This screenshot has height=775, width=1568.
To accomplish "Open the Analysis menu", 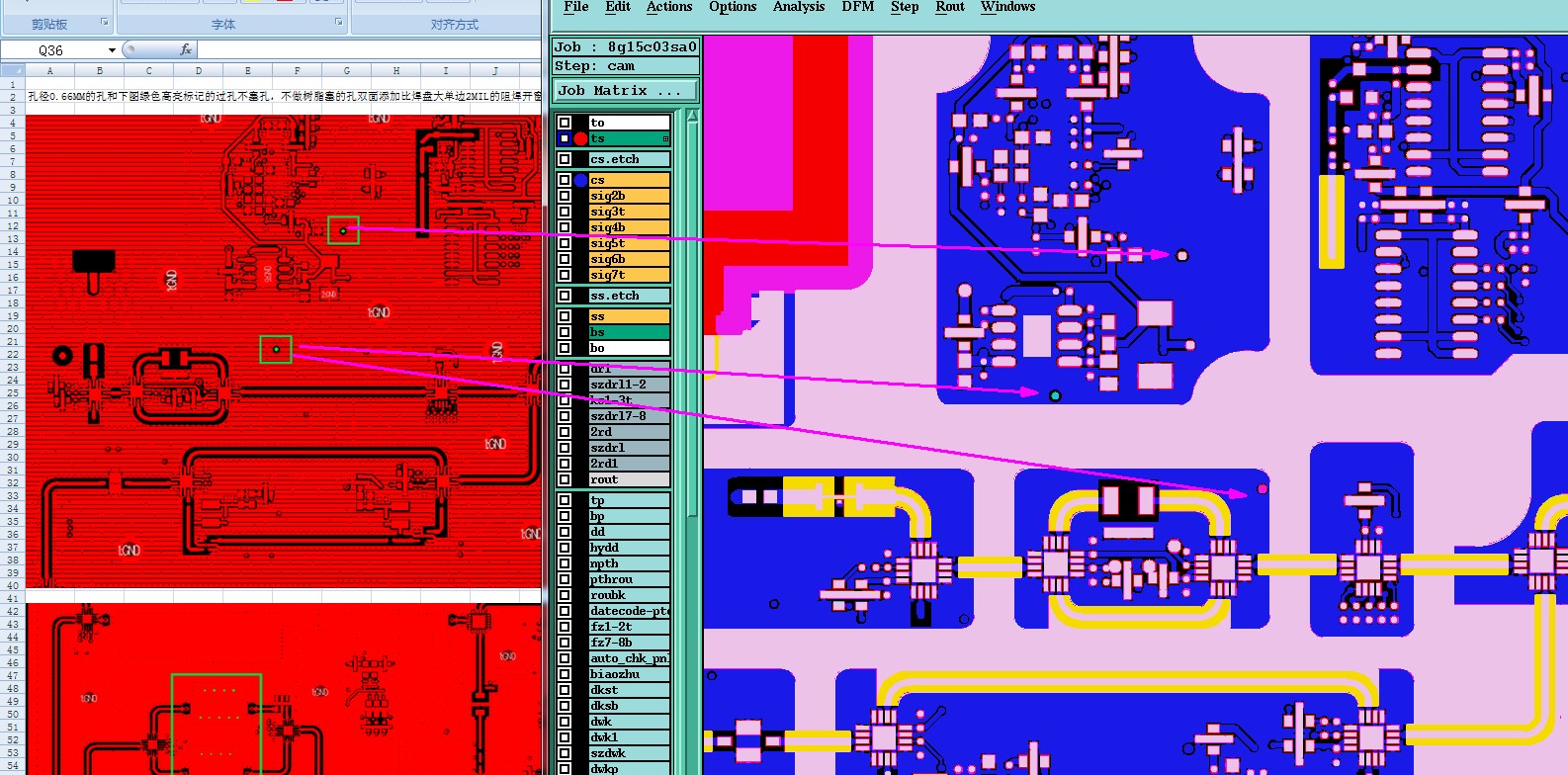I will [x=799, y=7].
